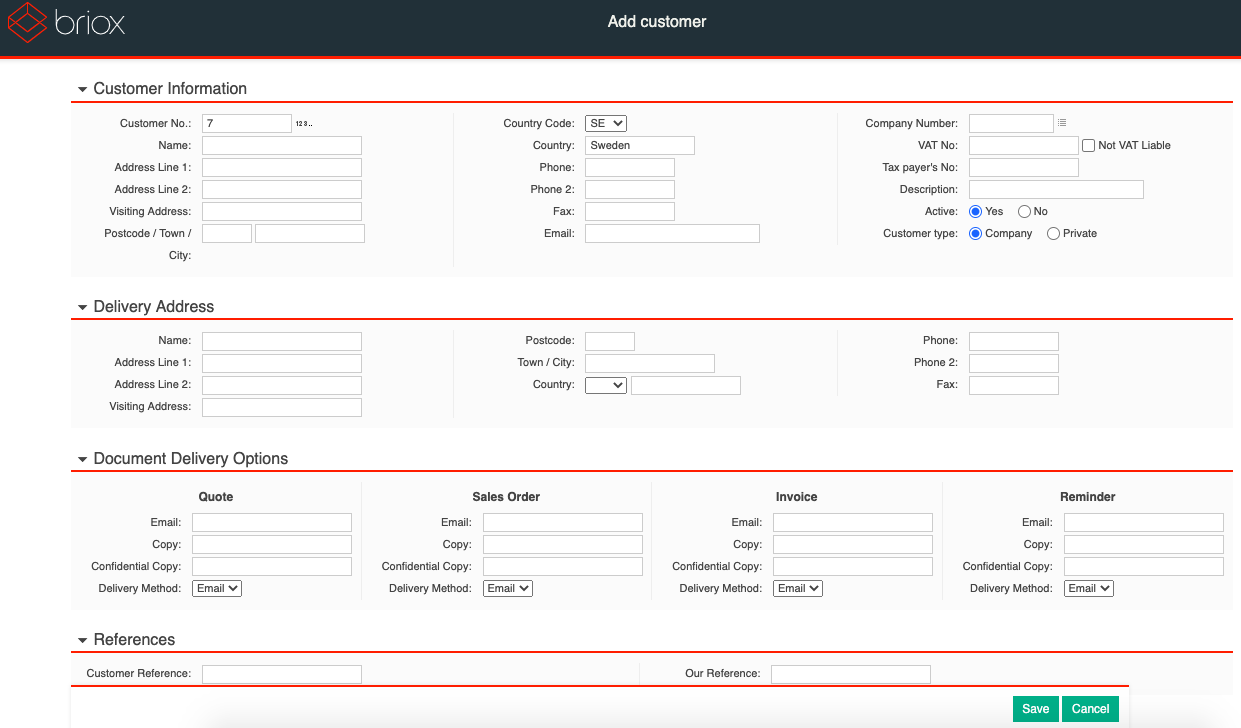Cancel adding the customer
The image size is (1241, 728).
(x=1090, y=709)
